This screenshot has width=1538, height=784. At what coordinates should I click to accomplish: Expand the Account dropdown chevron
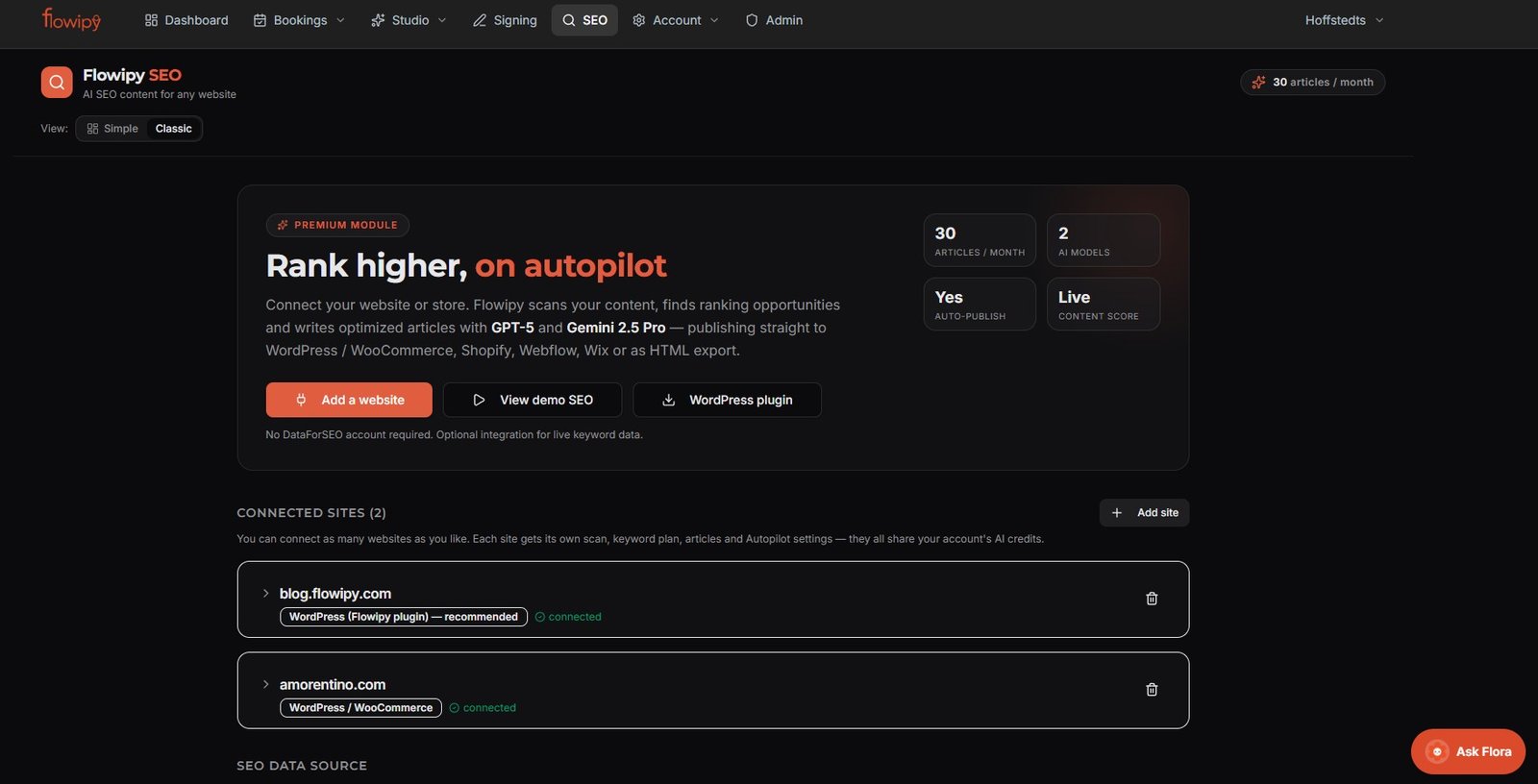(714, 20)
